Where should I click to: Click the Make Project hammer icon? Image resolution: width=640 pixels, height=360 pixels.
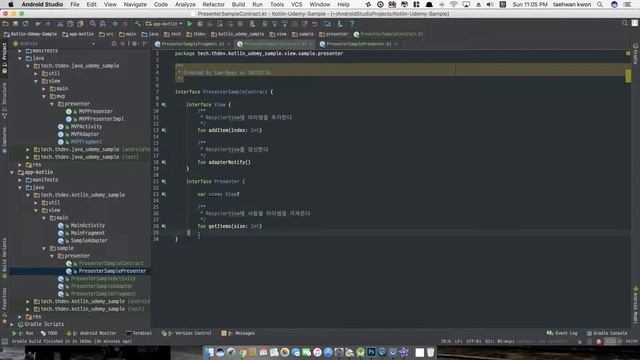[x=138, y=24]
